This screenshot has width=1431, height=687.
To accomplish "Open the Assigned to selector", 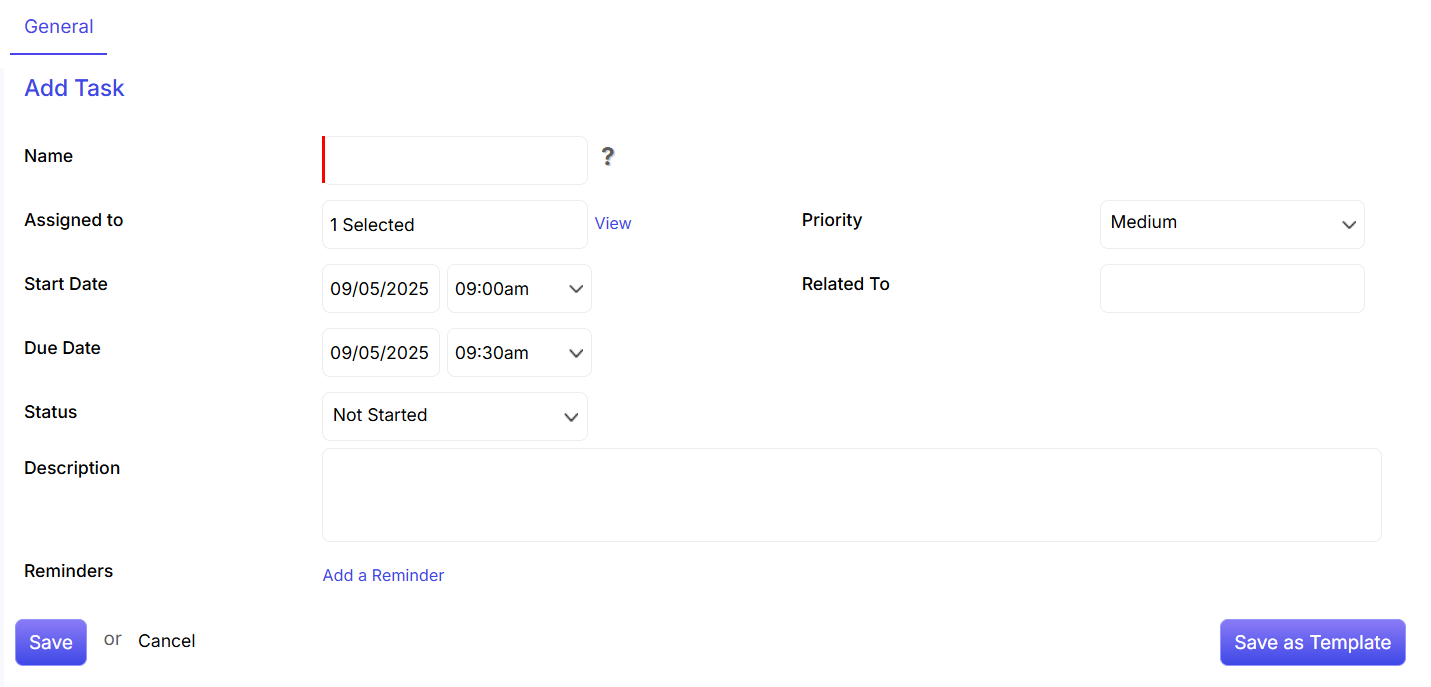I will 455,225.
